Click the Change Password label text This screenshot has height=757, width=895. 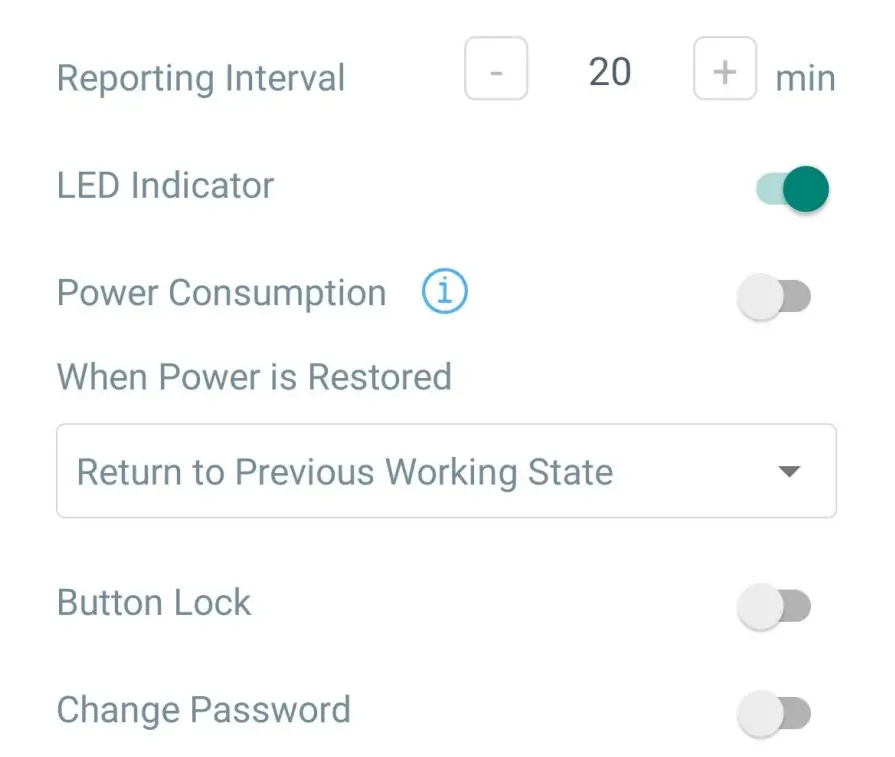pyautogui.click(x=204, y=709)
